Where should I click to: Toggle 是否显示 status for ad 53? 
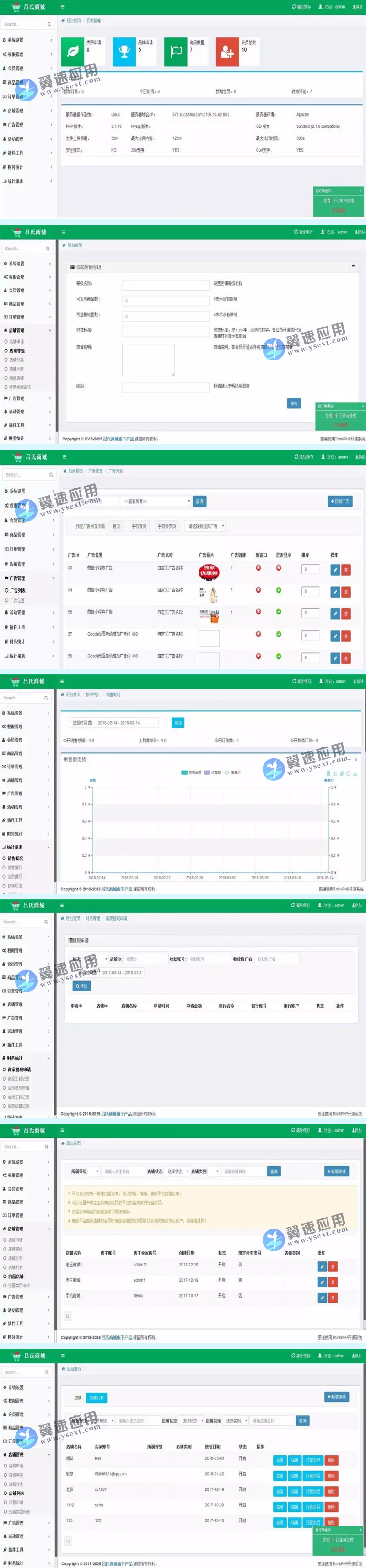point(278,568)
